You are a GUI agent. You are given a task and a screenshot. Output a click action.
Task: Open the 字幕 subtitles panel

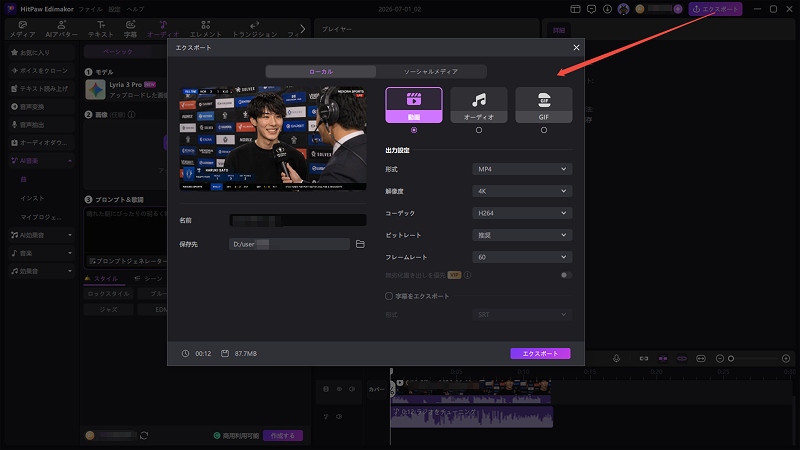(x=131, y=29)
